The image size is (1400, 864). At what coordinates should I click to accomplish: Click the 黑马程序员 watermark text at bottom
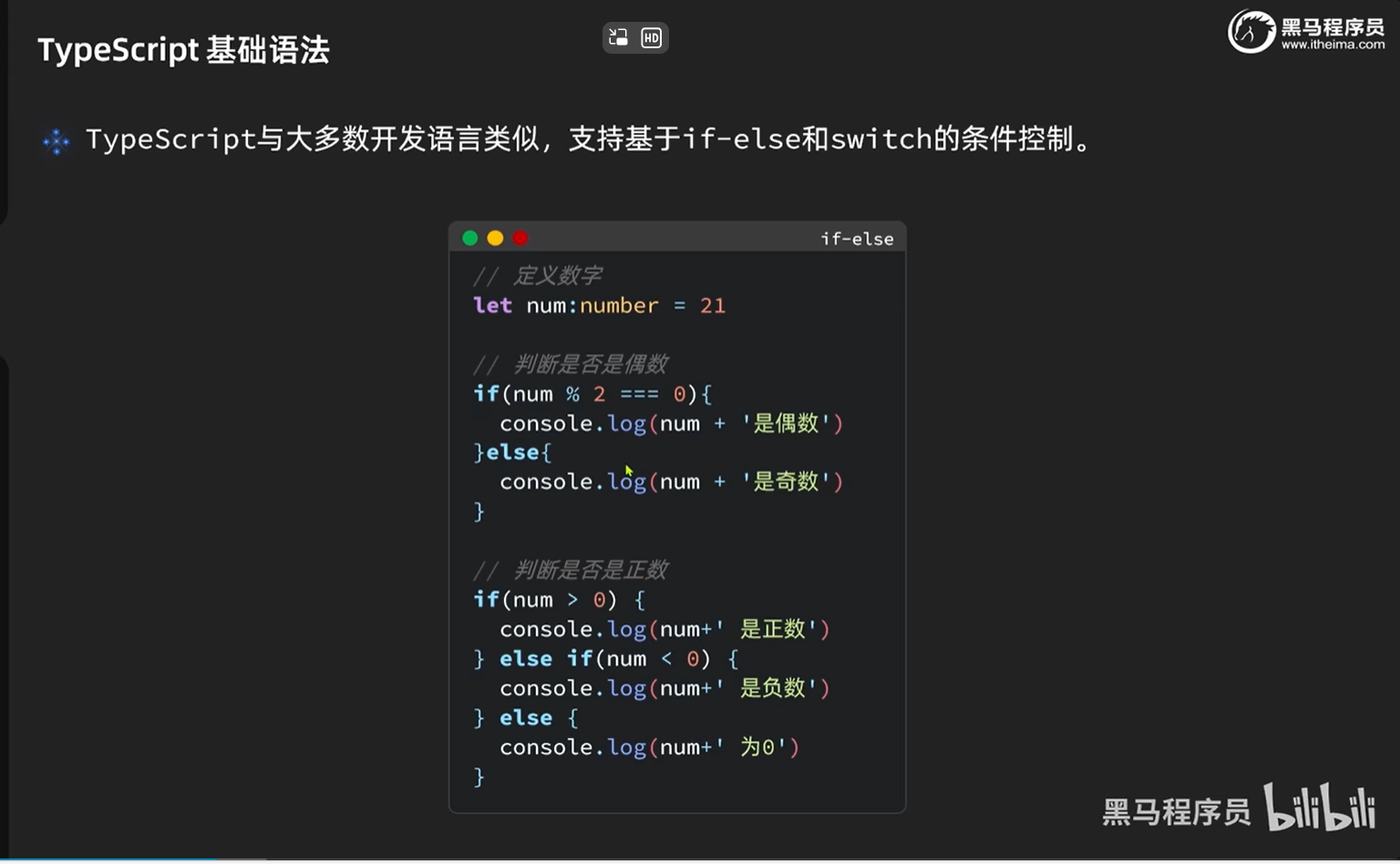(1176, 811)
